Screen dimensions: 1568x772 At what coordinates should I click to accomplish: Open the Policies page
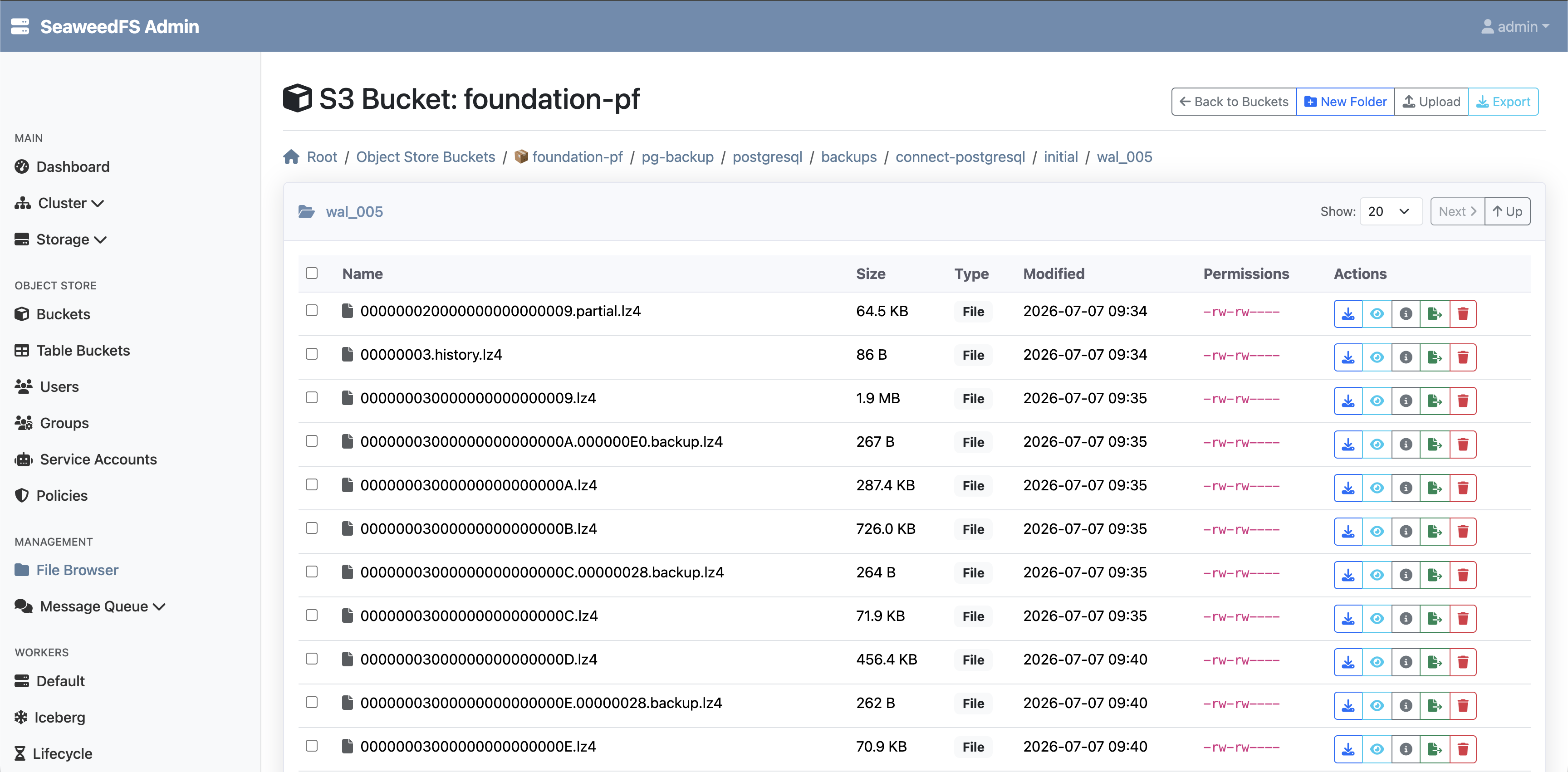pos(51,496)
